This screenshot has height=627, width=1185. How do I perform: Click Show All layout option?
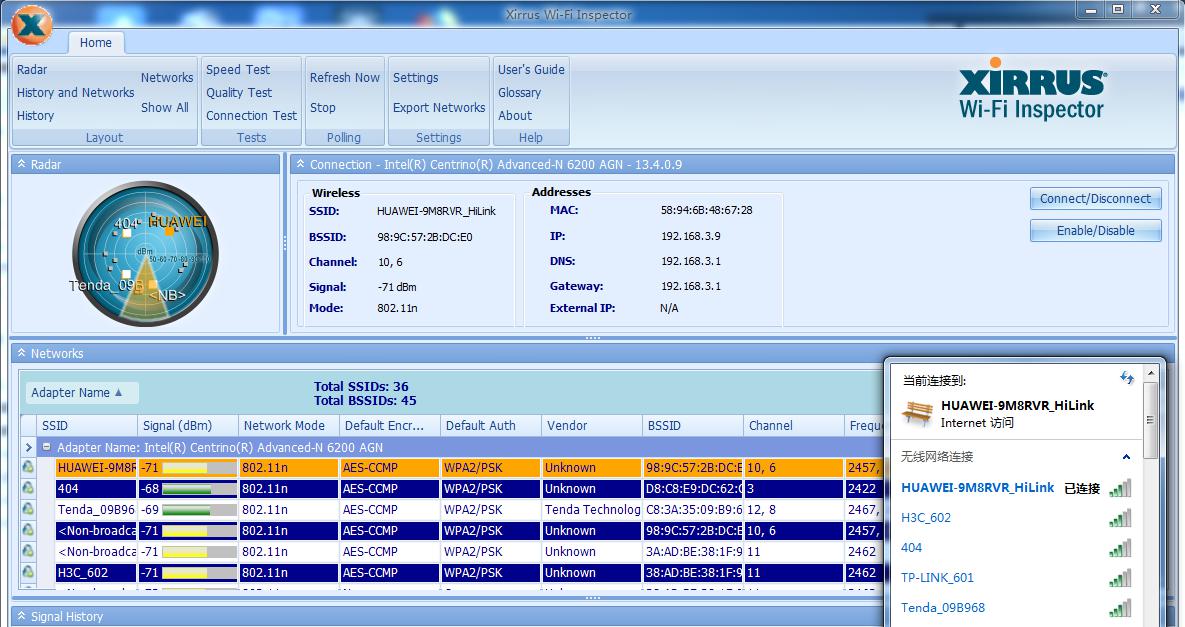[x=165, y=107]
